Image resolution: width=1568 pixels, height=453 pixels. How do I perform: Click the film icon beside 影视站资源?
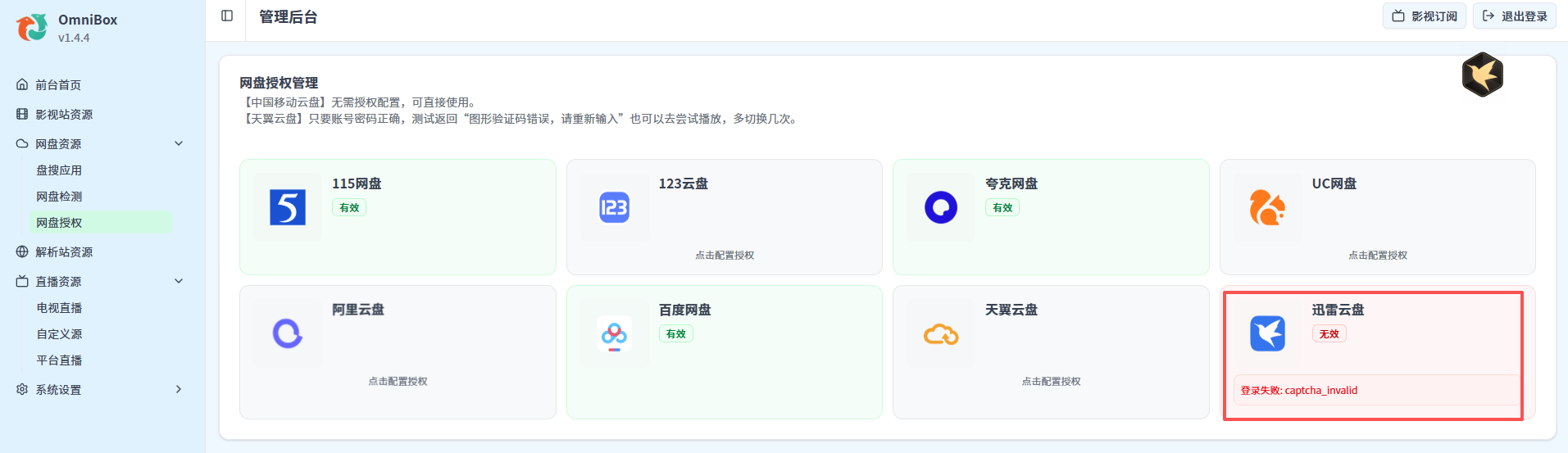click(22, 114)
